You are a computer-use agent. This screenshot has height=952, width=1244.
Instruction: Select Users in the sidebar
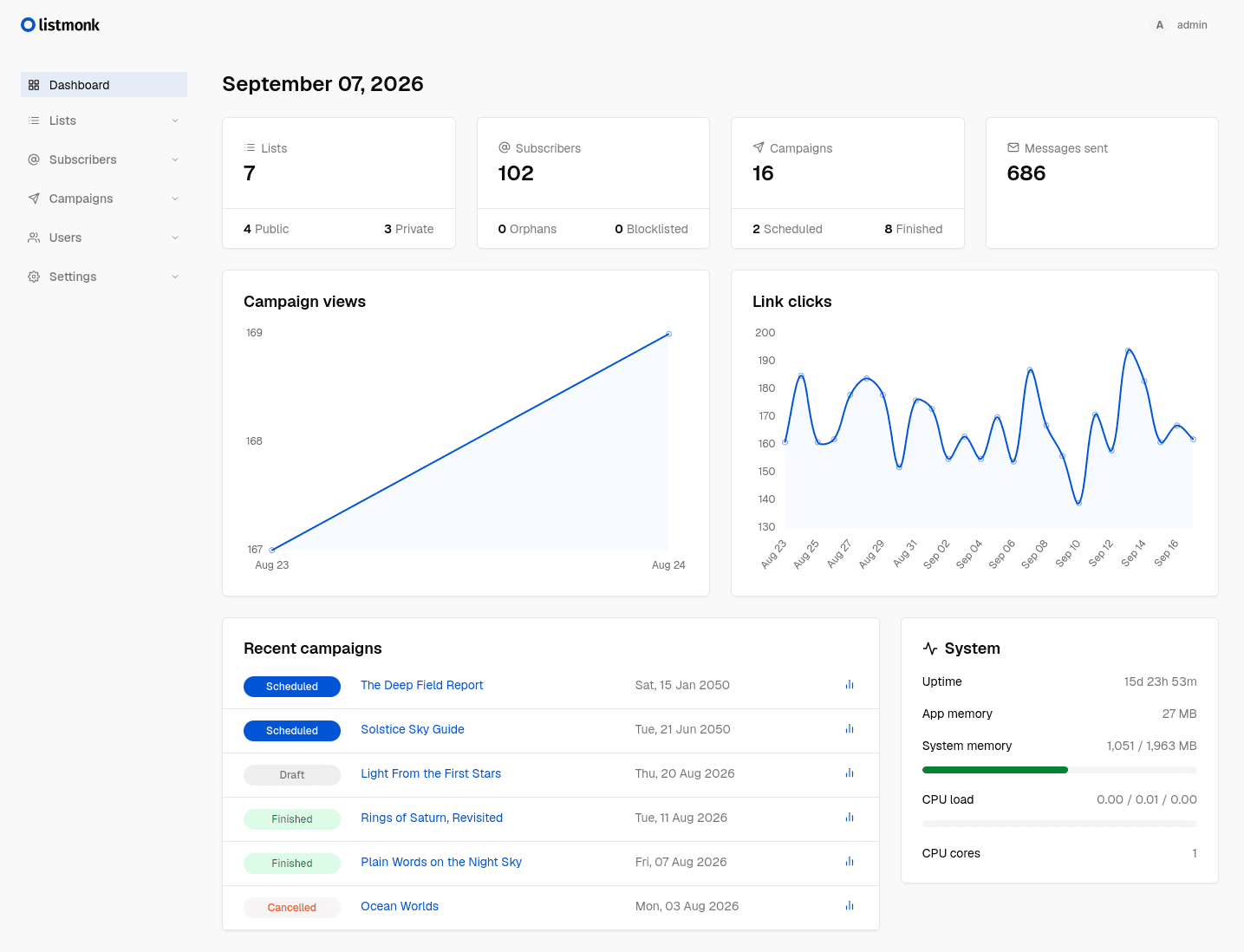click(x=104, y=238)
